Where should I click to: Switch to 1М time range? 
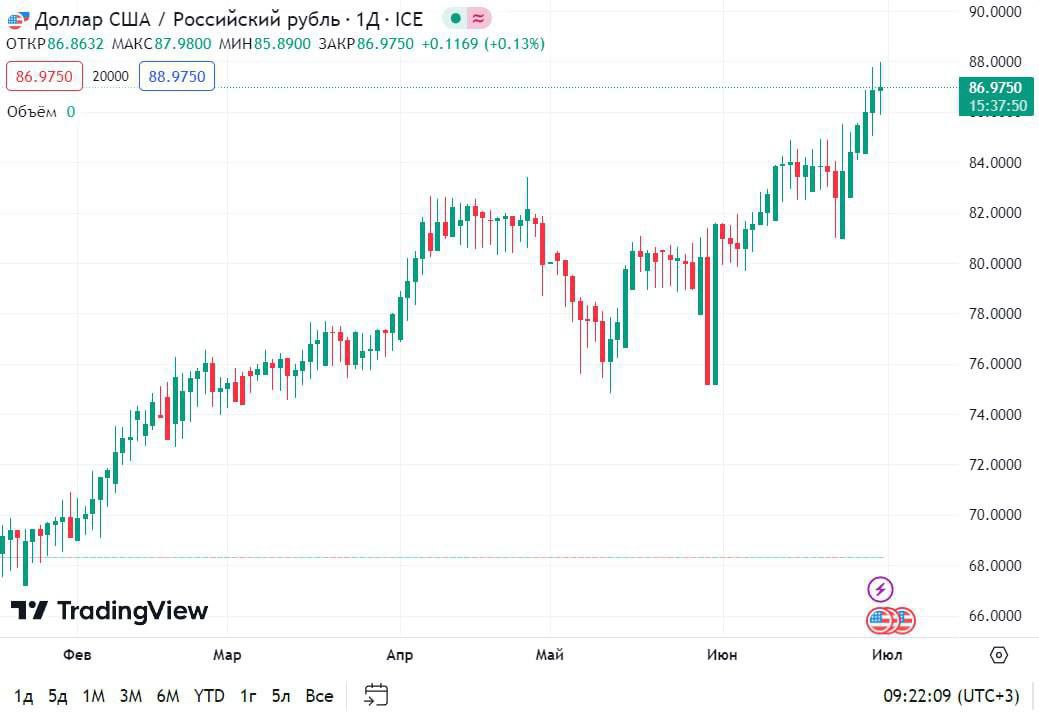94,695
